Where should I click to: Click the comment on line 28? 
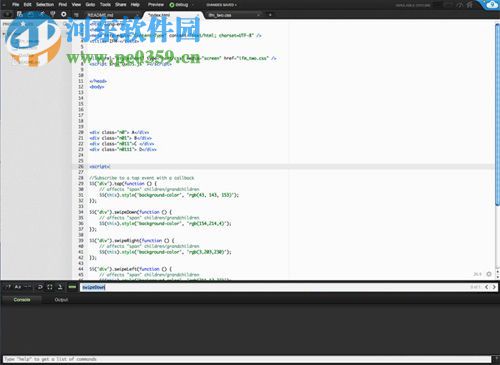pyautogui.click(x=142, y=178)
